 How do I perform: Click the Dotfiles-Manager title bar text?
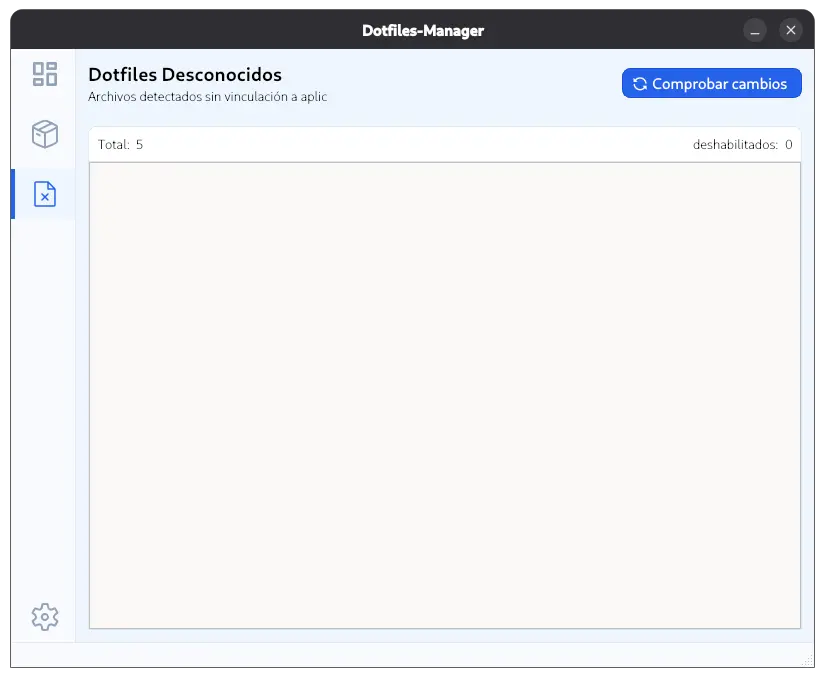tap(422, 30)
